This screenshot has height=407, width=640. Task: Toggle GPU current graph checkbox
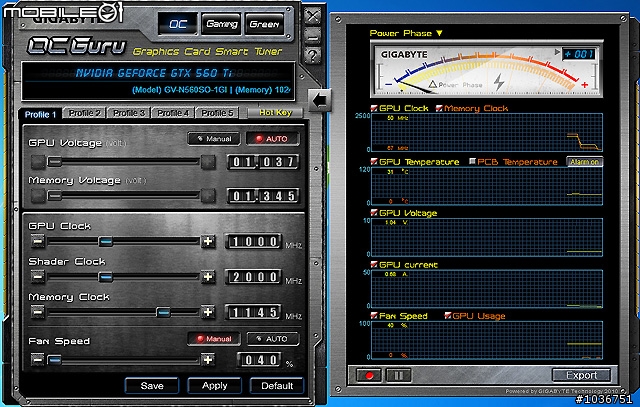pos(374,265)
